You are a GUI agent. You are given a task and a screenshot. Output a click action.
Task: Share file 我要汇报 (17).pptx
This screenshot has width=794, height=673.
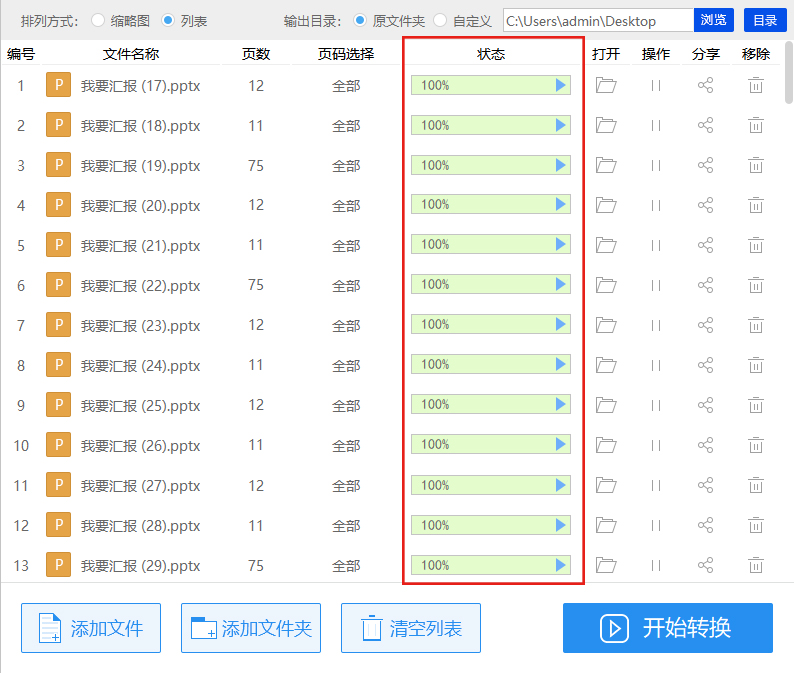(705, 85)
